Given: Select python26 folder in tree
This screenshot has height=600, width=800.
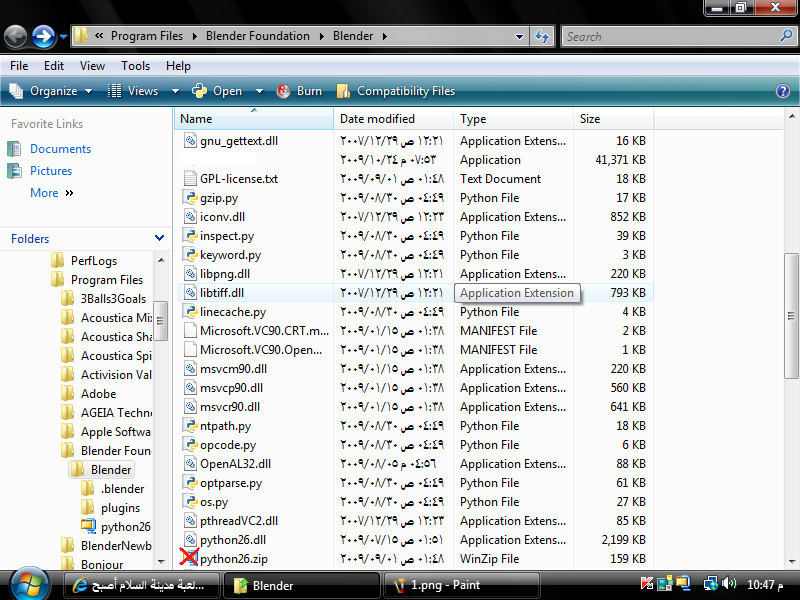Looking at the screenshot, I should (x=126, y=527).
